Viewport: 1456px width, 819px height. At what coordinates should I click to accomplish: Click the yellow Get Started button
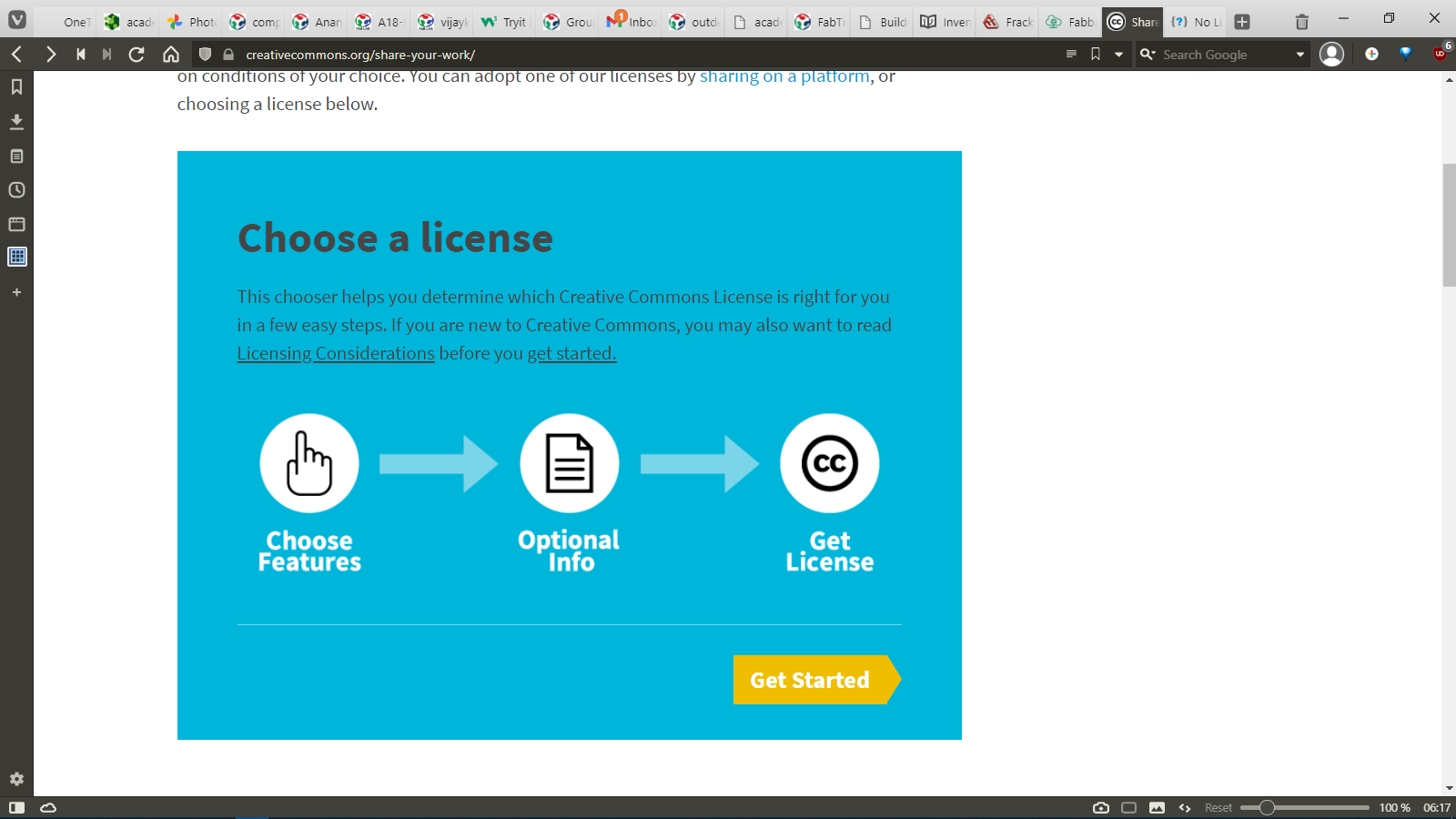(x=816, y=680)
